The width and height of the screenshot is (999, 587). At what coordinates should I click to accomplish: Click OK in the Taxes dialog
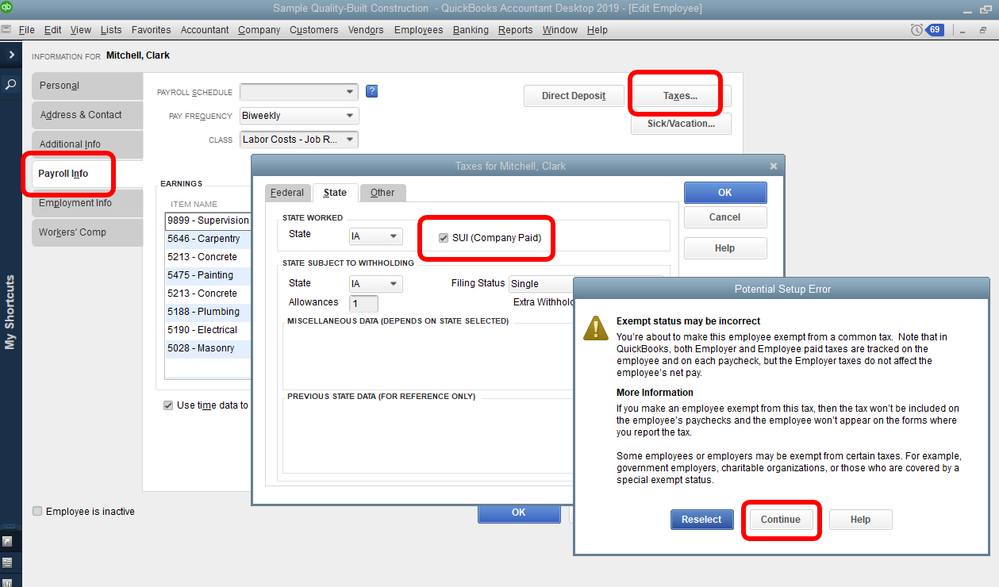tap(725, 192)
